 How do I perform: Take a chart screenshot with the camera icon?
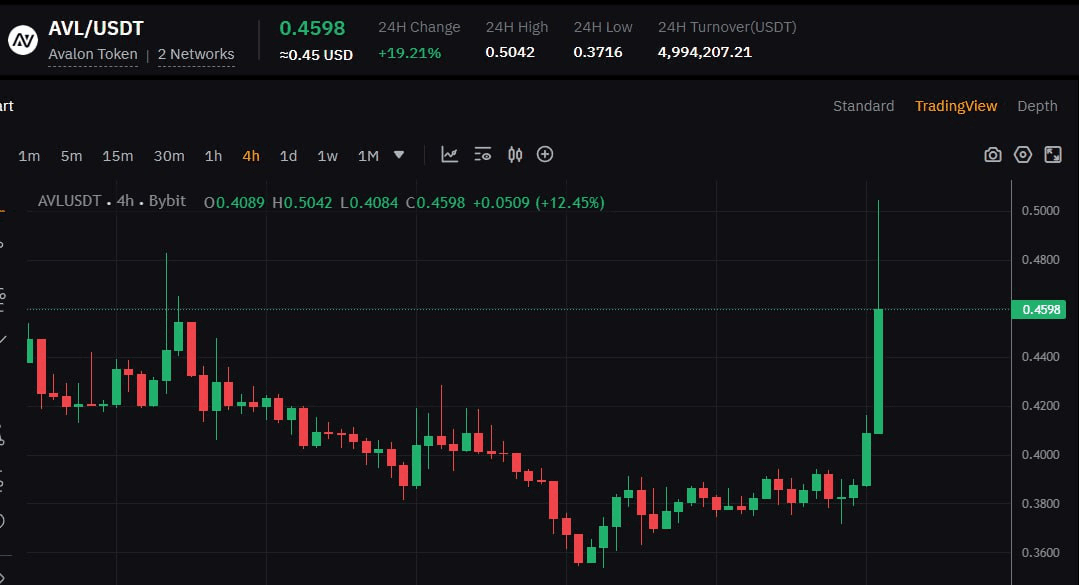992,154
